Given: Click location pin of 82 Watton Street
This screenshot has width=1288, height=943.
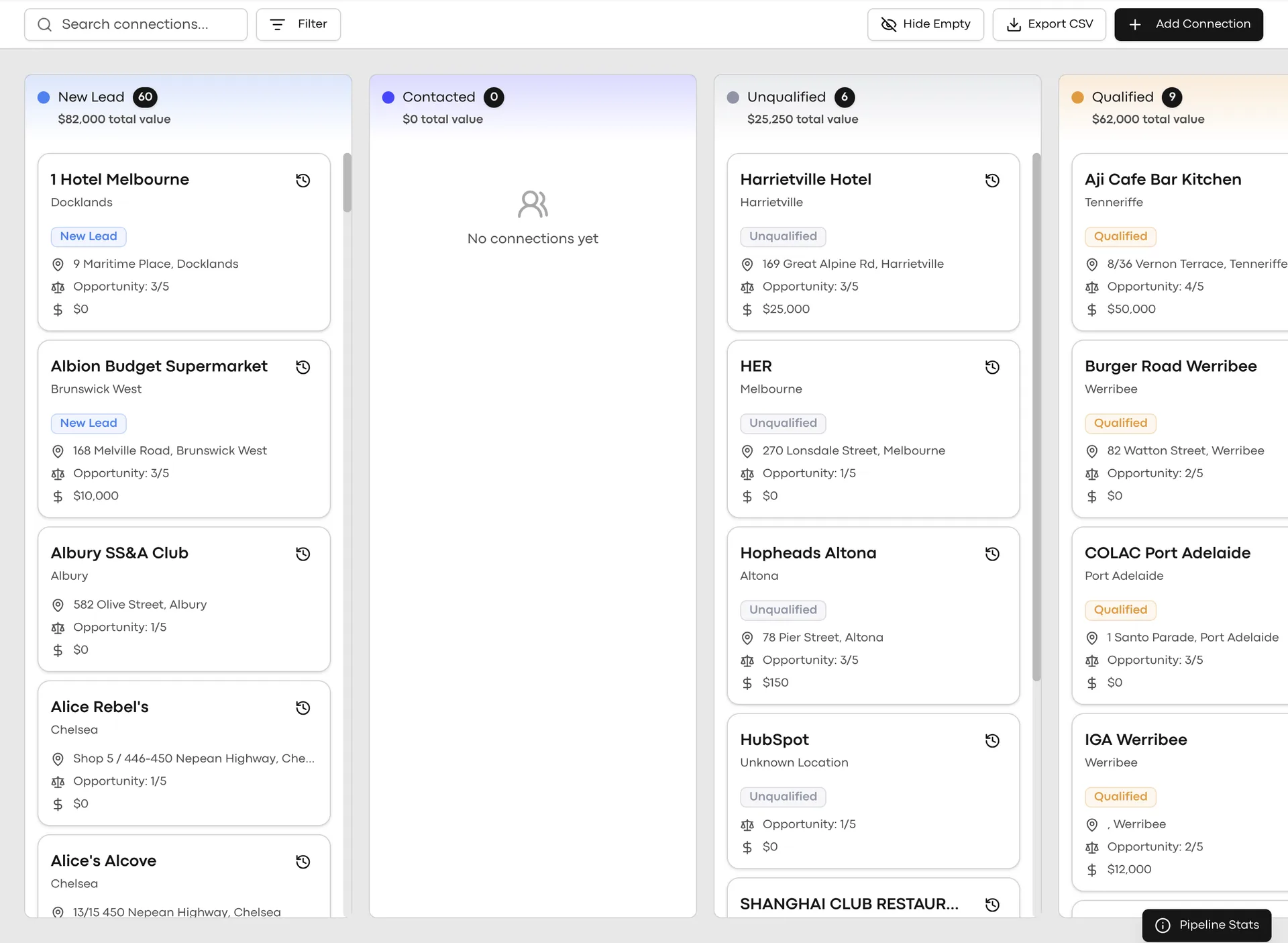Looking at the screenshot, I should click(1092, 451).
